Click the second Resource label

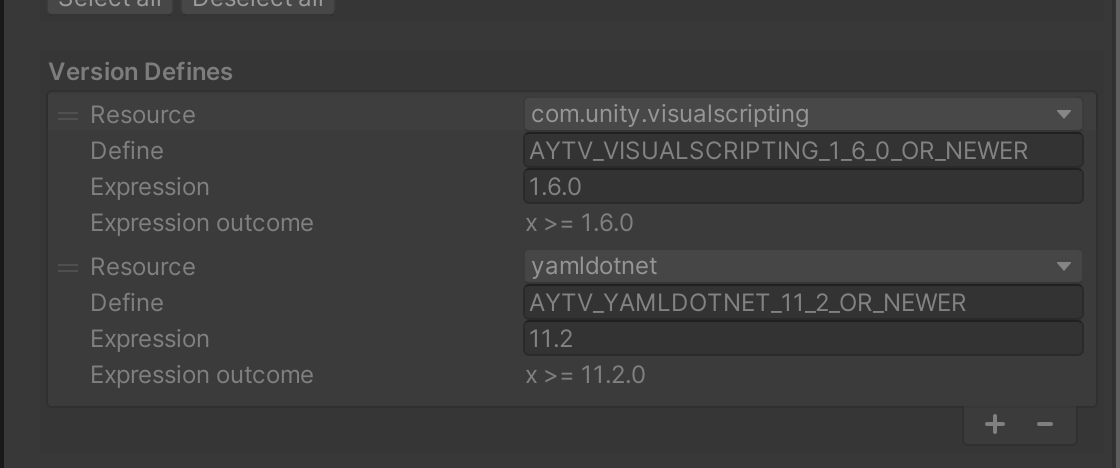[x=143, y=267]
